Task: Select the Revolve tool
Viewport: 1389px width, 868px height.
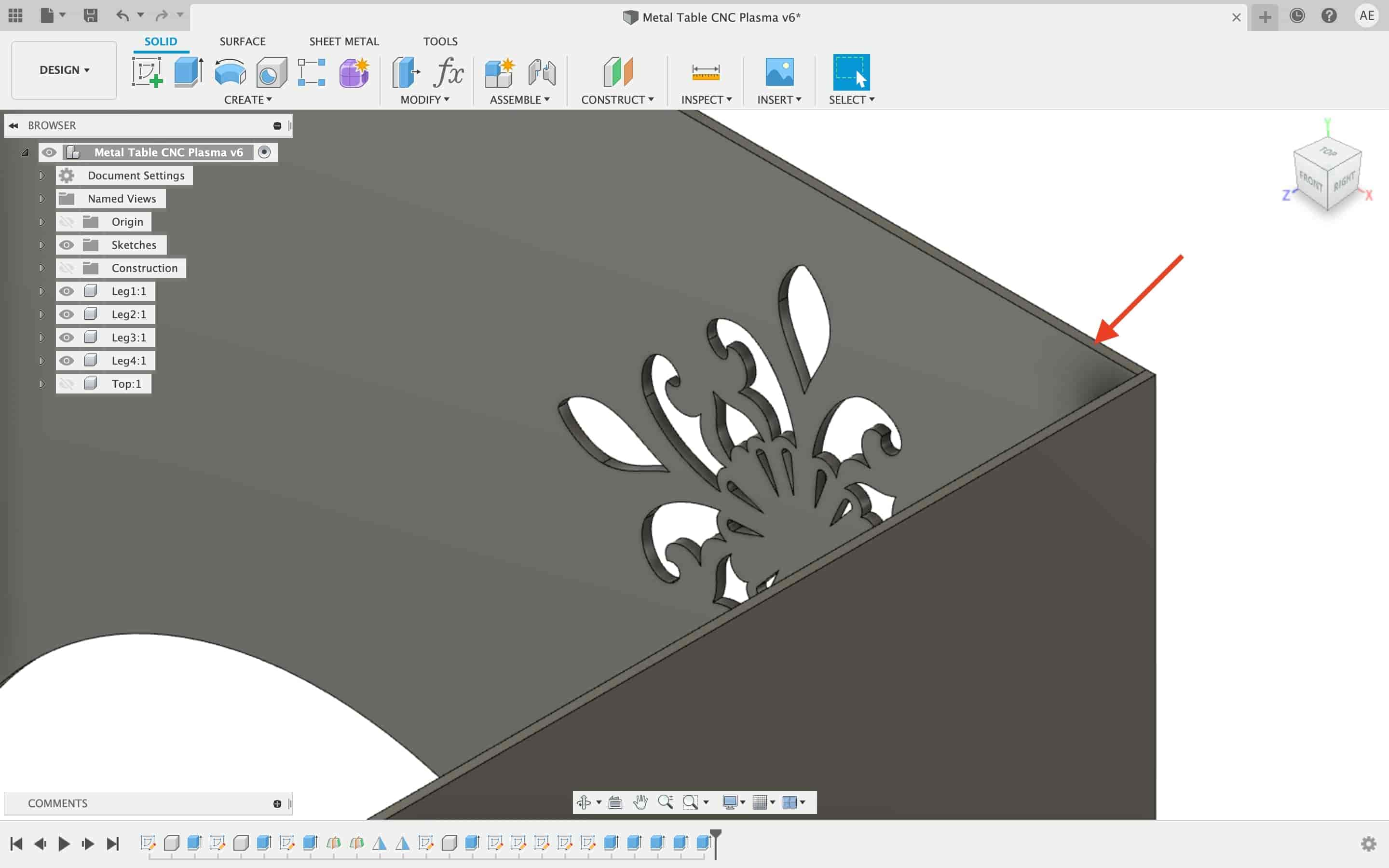Action: (230, 72)
